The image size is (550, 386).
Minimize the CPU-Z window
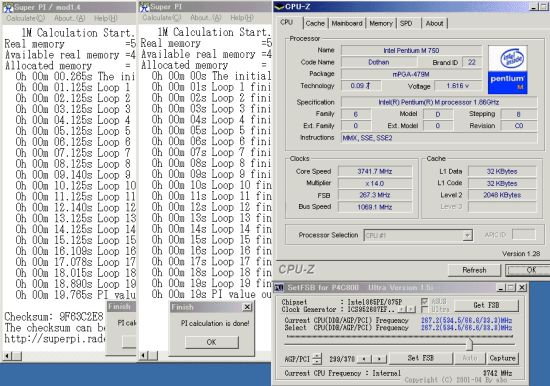click(x=533, y=7)
